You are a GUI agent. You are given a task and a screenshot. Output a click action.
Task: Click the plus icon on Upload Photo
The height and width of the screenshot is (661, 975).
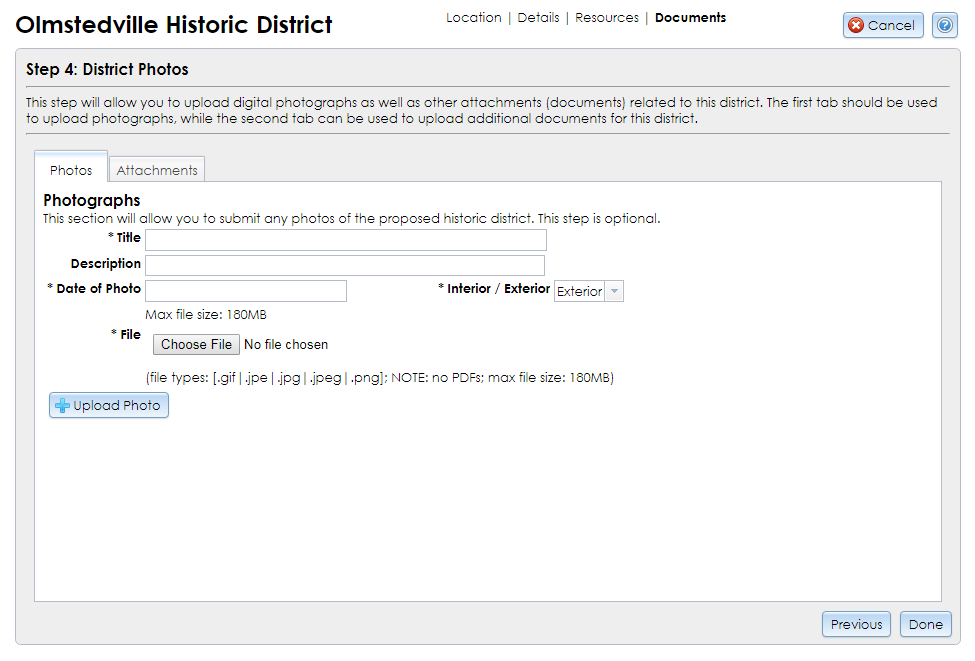[62, 405]
